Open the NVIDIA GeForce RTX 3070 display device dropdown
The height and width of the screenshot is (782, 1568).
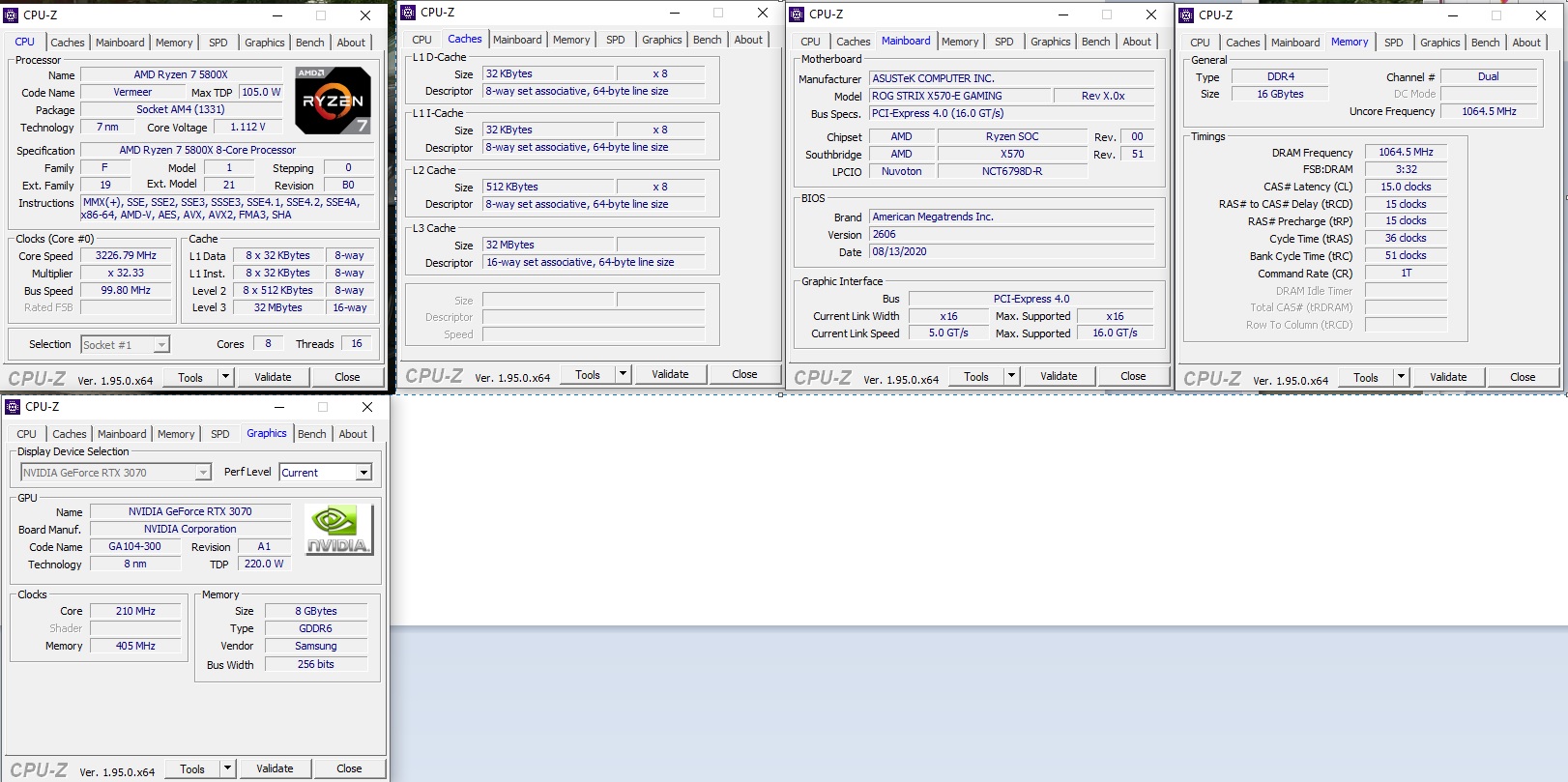click(203, 473)
